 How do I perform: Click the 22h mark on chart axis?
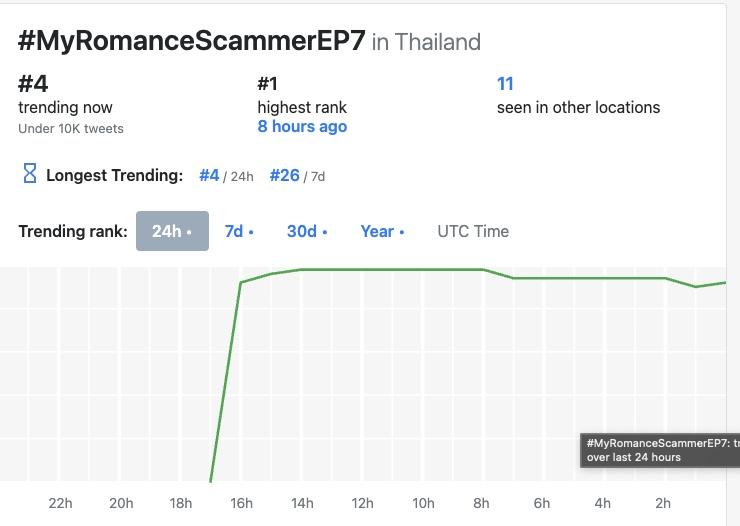click(60, 503)
